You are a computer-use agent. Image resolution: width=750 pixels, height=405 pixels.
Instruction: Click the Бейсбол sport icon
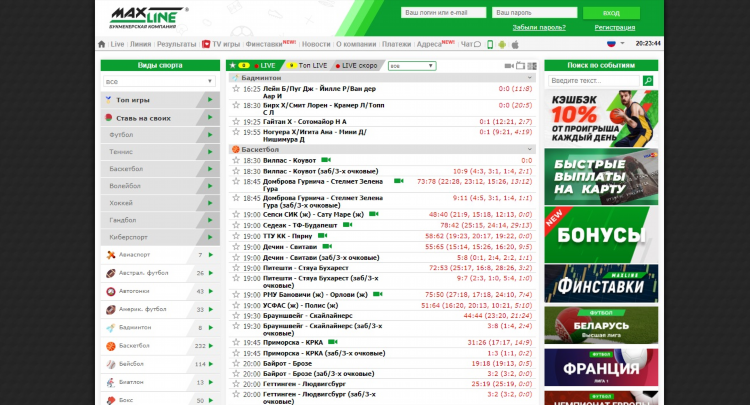point(111,364)
